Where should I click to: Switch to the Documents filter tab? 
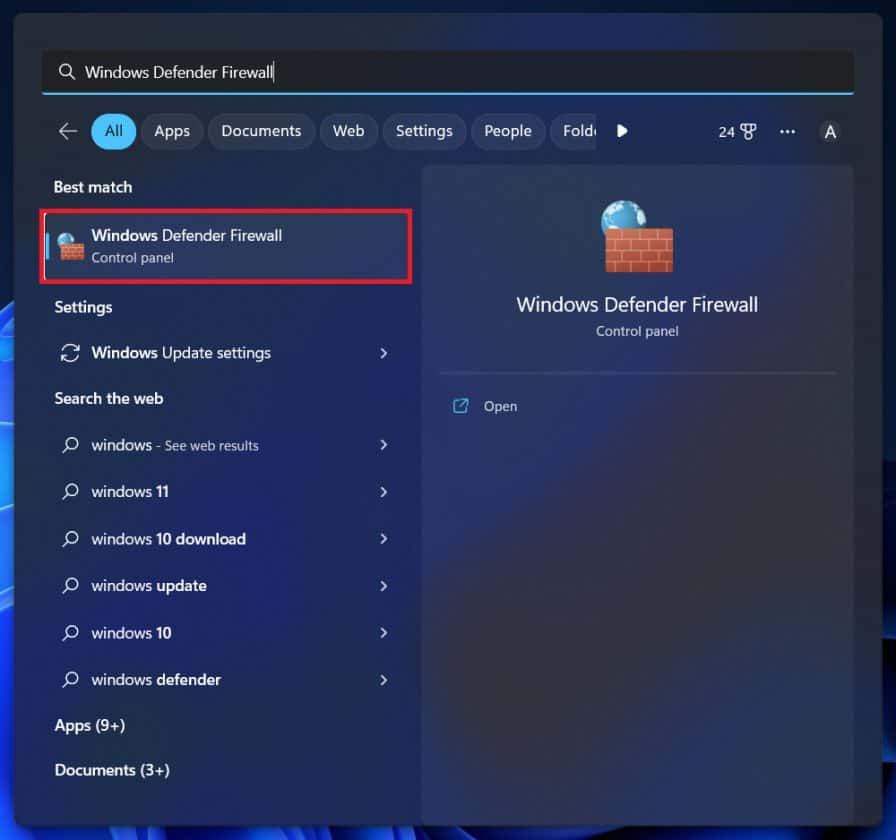coord(261,131)
